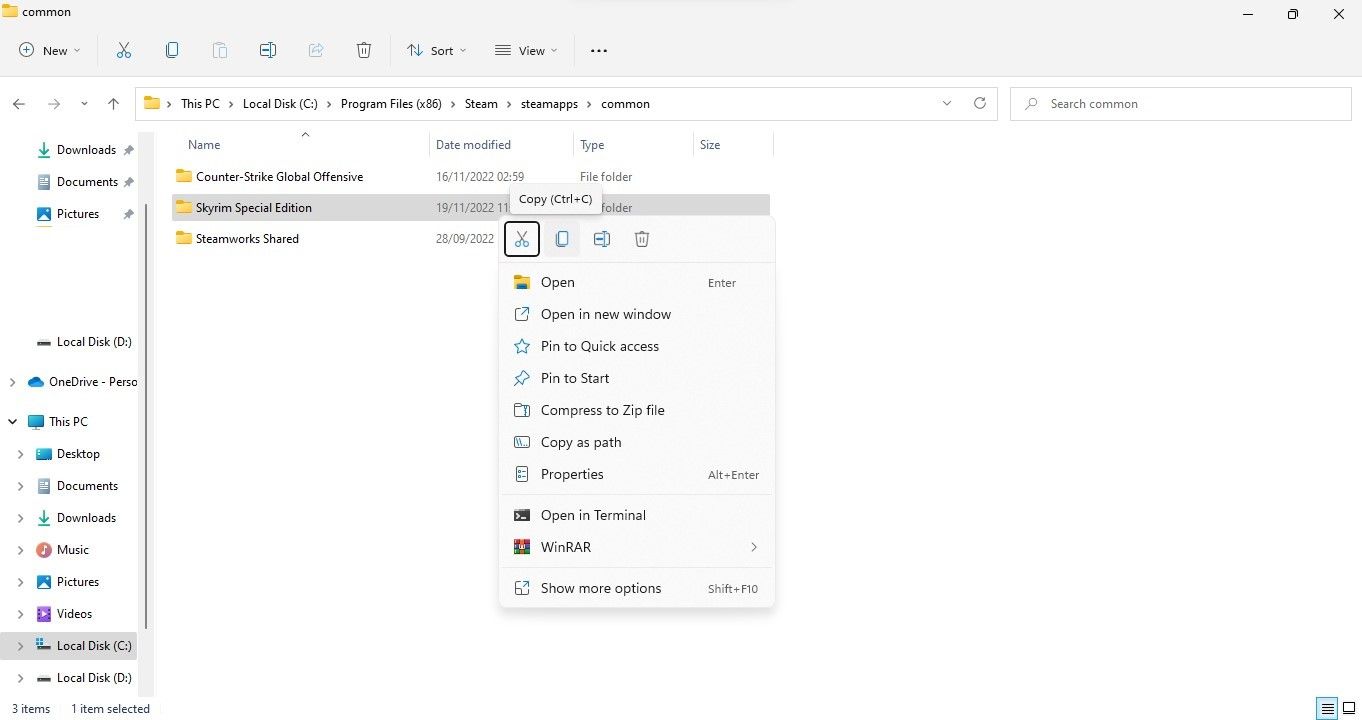Click steamapps in address breadcrumb
1362x720 pixels.
(x=549, y=104)
